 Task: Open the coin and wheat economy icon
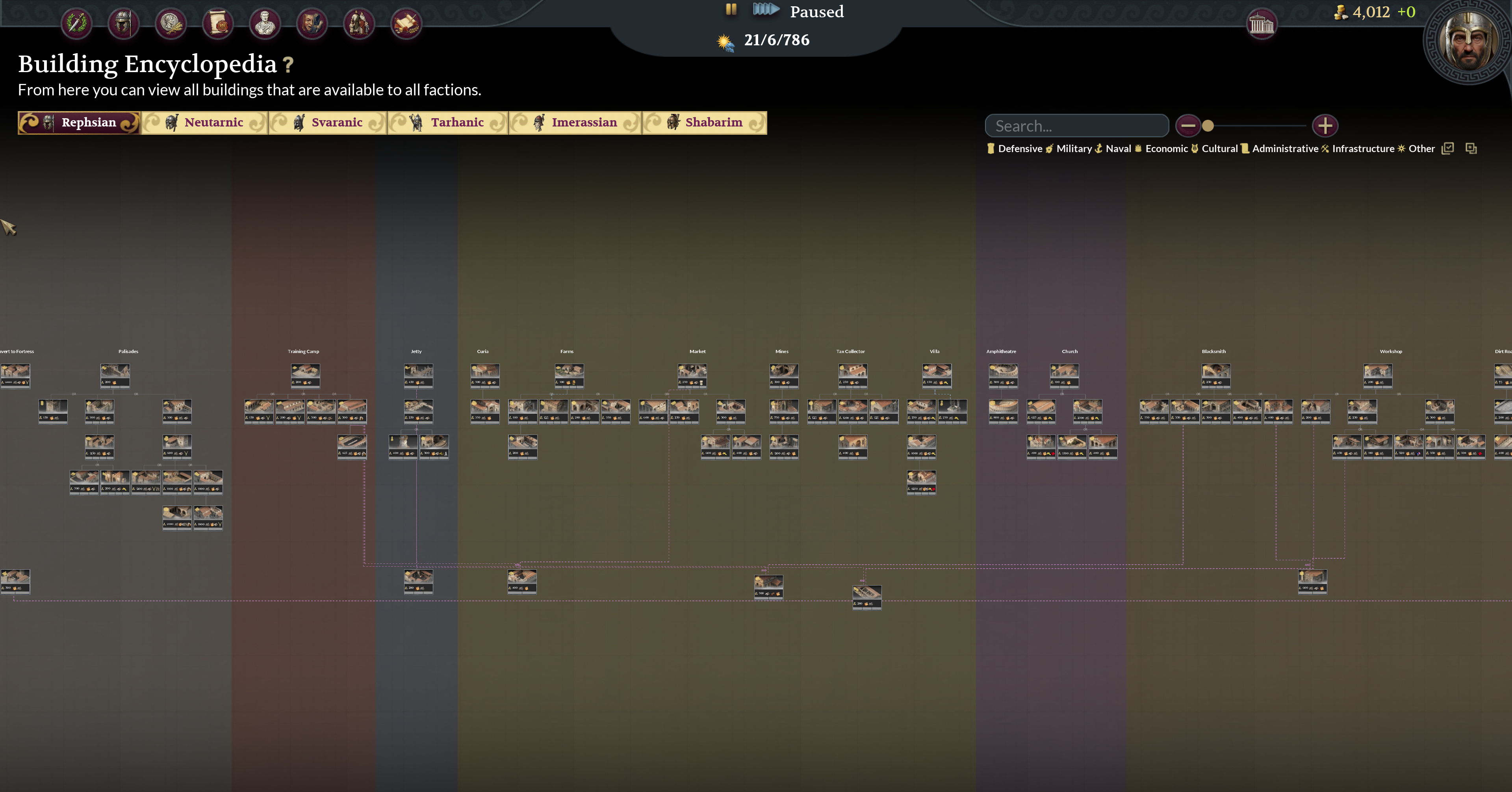click(171, 24)
